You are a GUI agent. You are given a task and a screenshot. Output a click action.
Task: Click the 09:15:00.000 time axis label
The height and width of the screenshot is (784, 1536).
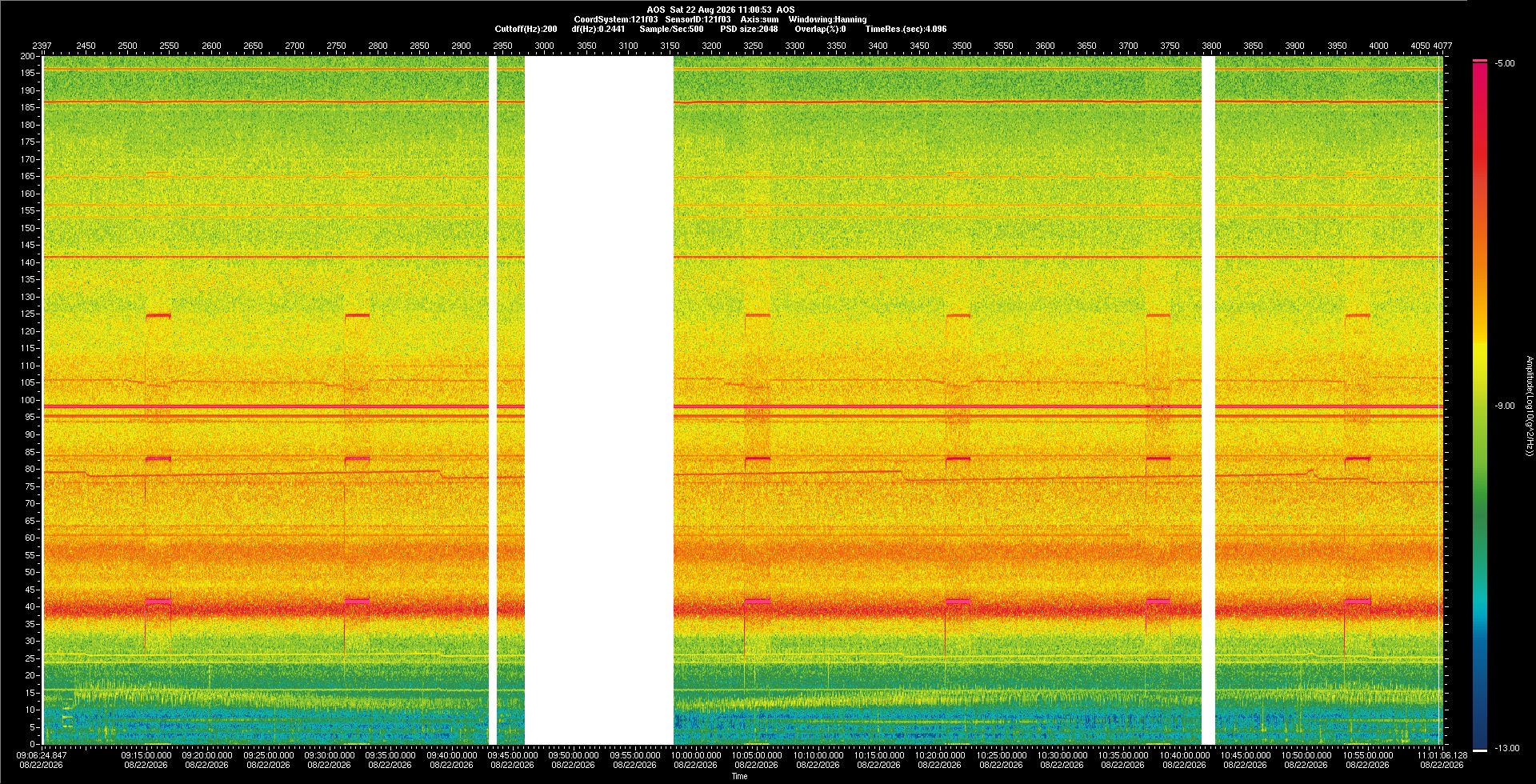pos(146,754)
